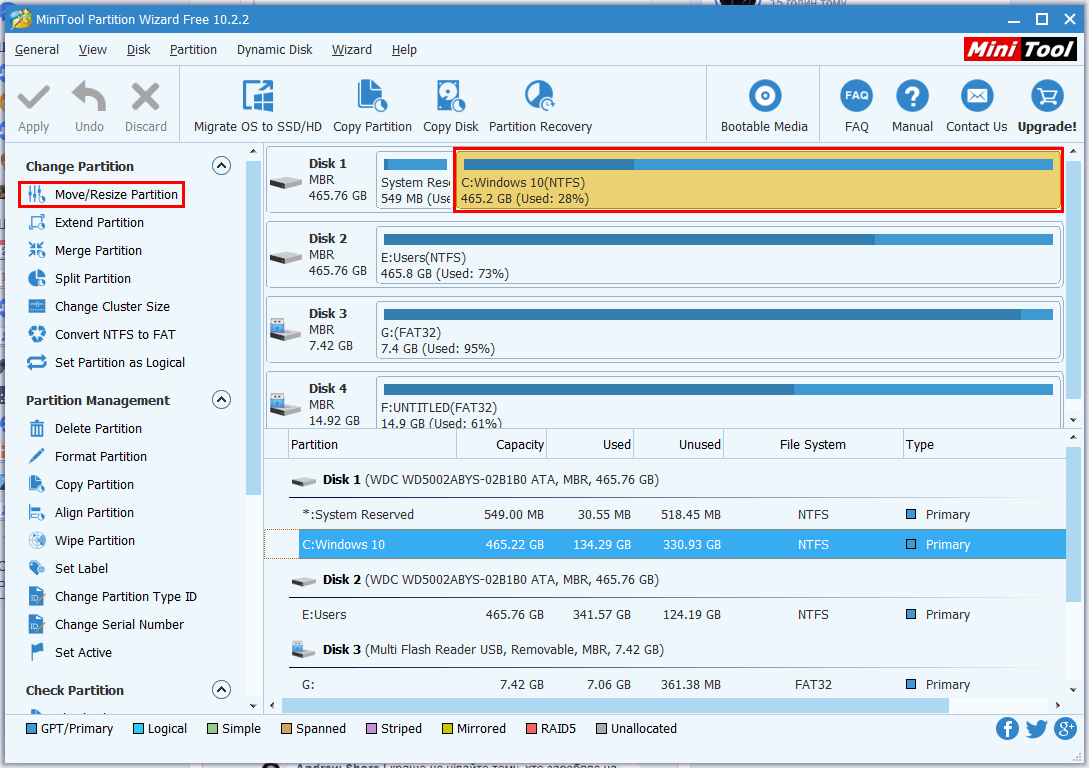The image size is (1089, 768).
Task: Open the Wizard menu
Action: point(351,50)
